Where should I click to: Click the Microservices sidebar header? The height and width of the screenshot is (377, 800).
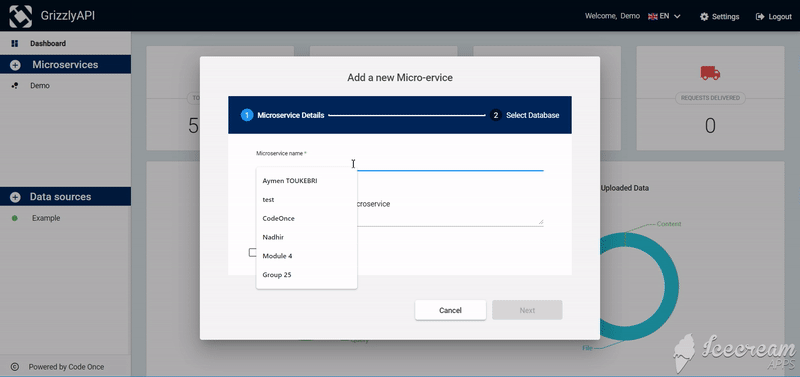click(65, 65)
